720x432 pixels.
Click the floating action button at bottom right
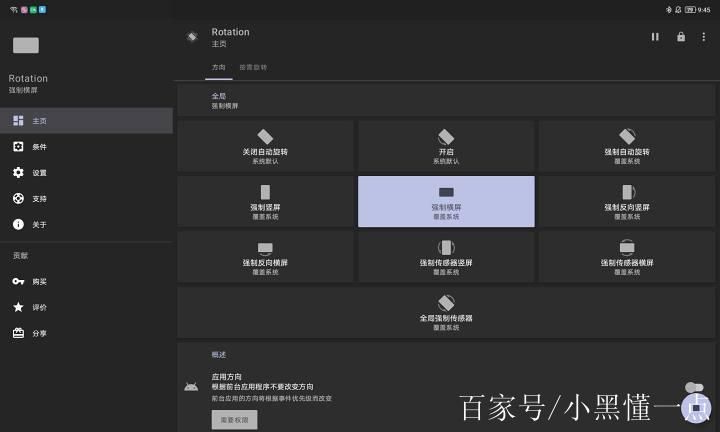tap(696, 408)
